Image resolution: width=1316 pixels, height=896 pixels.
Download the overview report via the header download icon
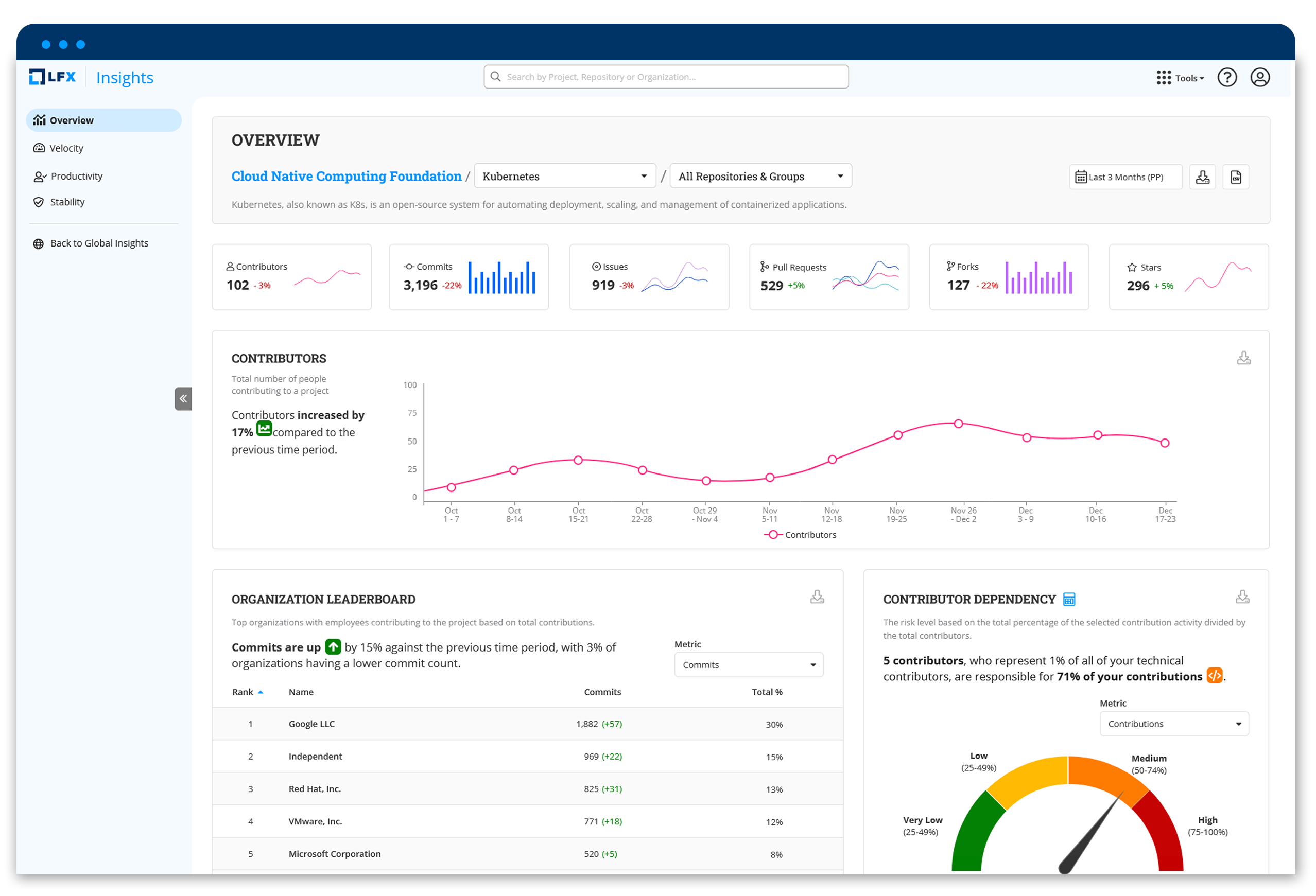click(1202, 177)
